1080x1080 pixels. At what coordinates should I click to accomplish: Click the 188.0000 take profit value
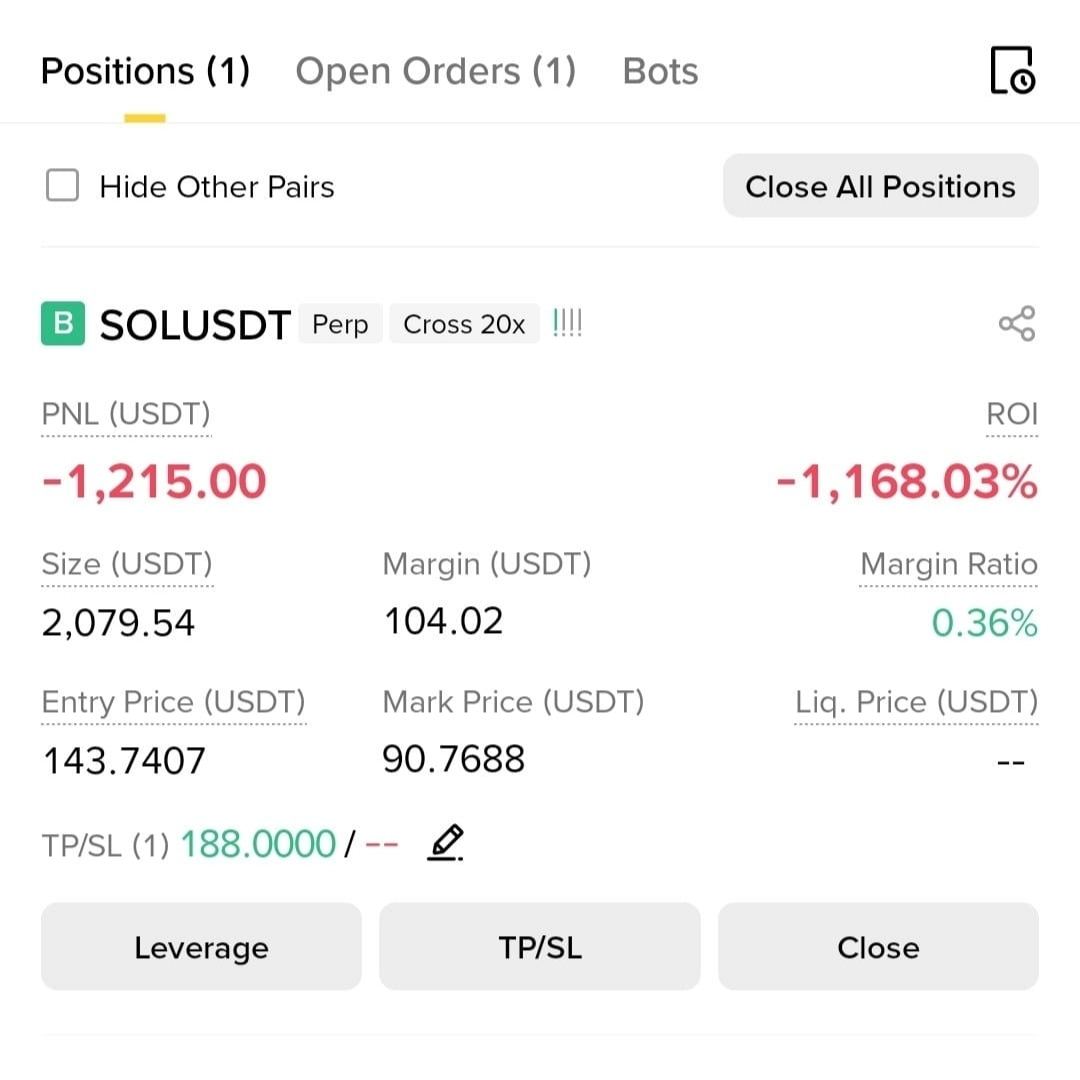257,844
